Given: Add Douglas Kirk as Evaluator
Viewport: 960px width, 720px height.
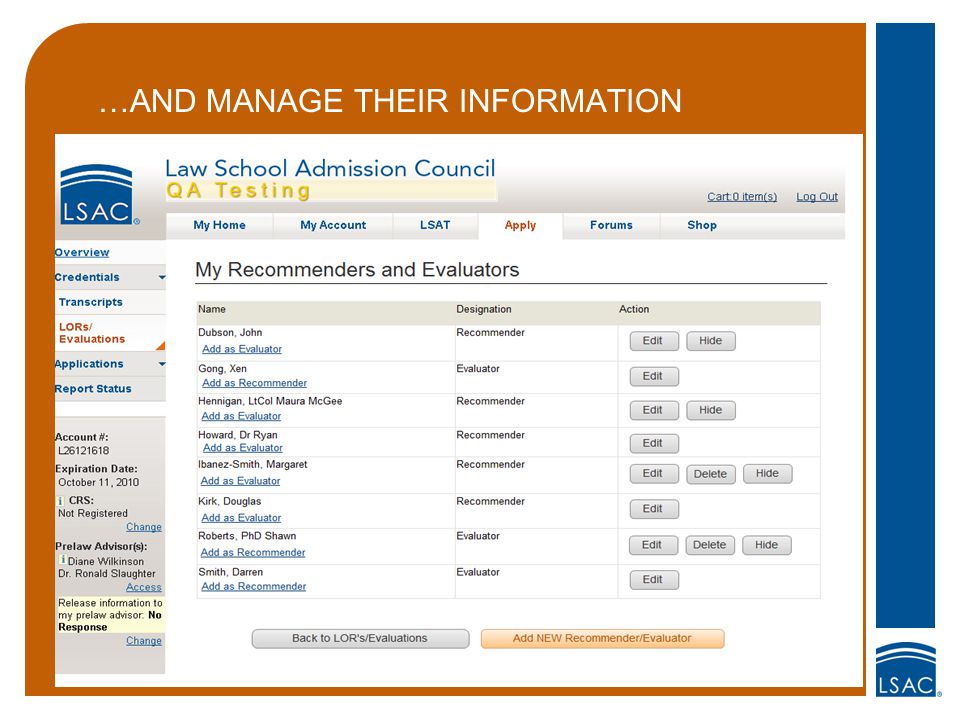Looking at the screenshot, I should click(241, 518).
